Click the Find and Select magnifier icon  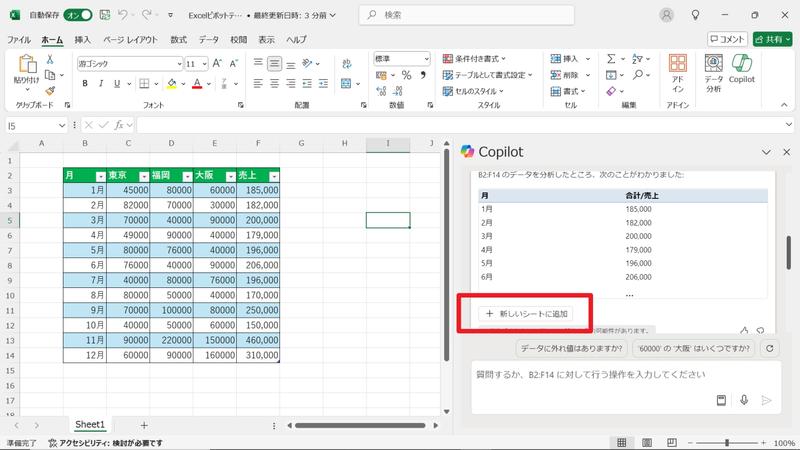[x=638, y=75]
